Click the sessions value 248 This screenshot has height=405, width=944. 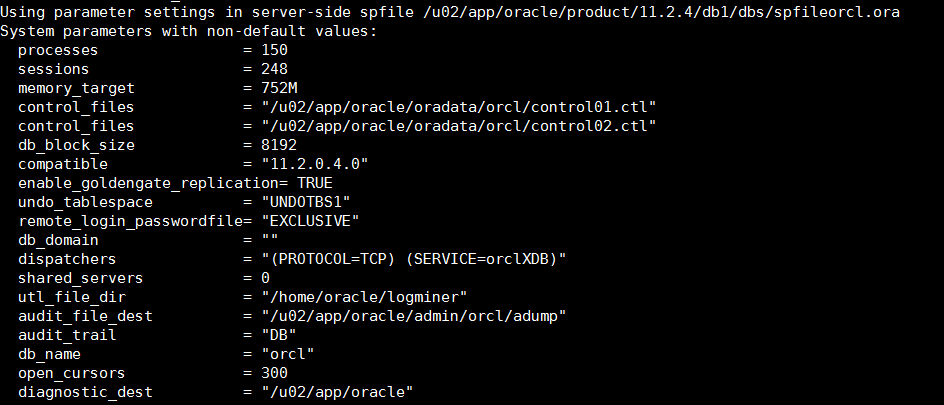point(274,68)
